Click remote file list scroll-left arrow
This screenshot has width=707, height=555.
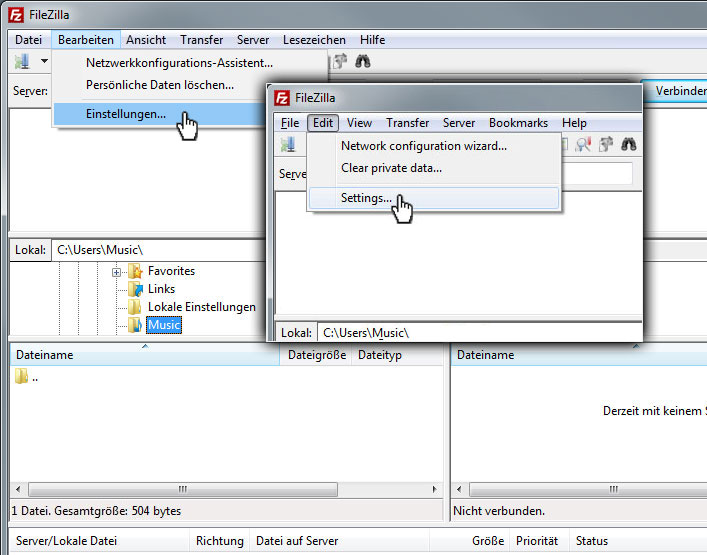coord(459,489)
